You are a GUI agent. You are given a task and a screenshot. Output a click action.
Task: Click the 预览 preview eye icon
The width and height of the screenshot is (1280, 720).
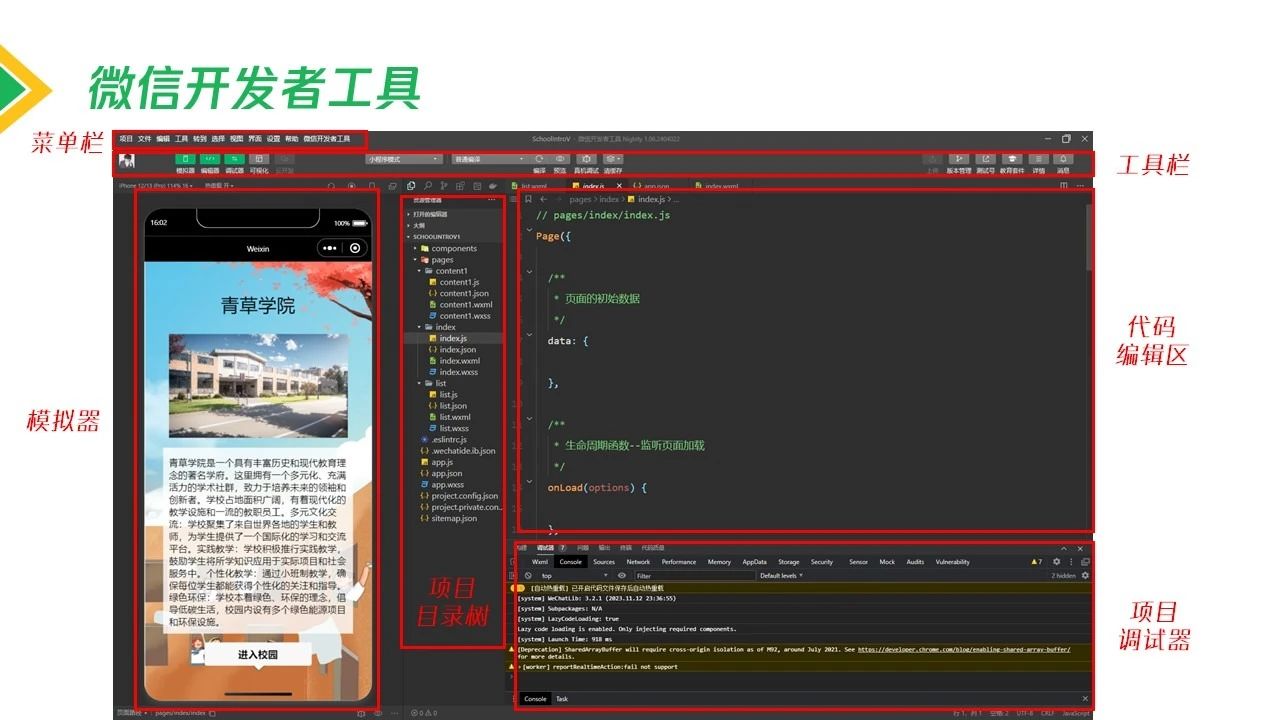(560, 159)
